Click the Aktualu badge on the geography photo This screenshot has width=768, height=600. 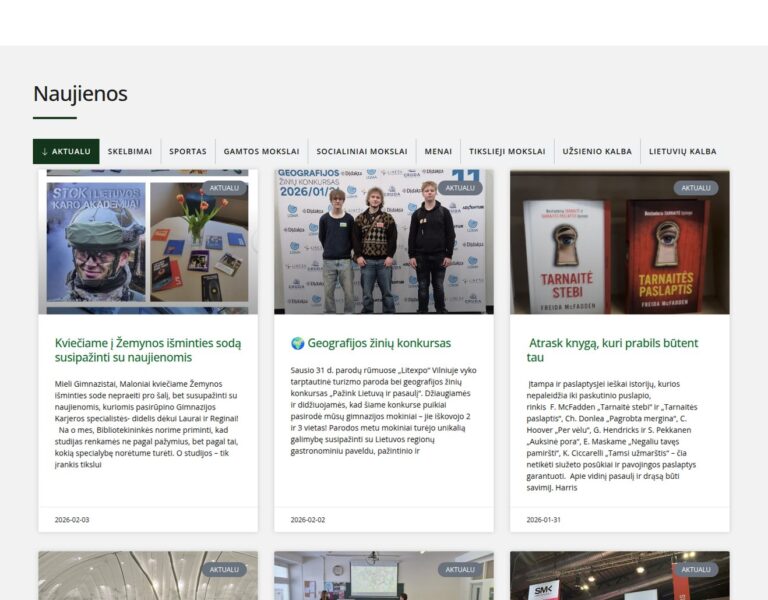tap(460, 188)
